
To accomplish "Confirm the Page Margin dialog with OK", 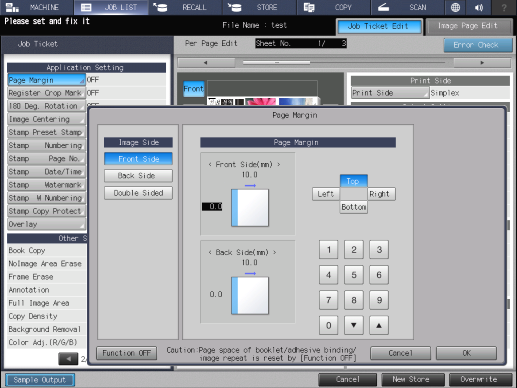I will (x=466, y=353).
